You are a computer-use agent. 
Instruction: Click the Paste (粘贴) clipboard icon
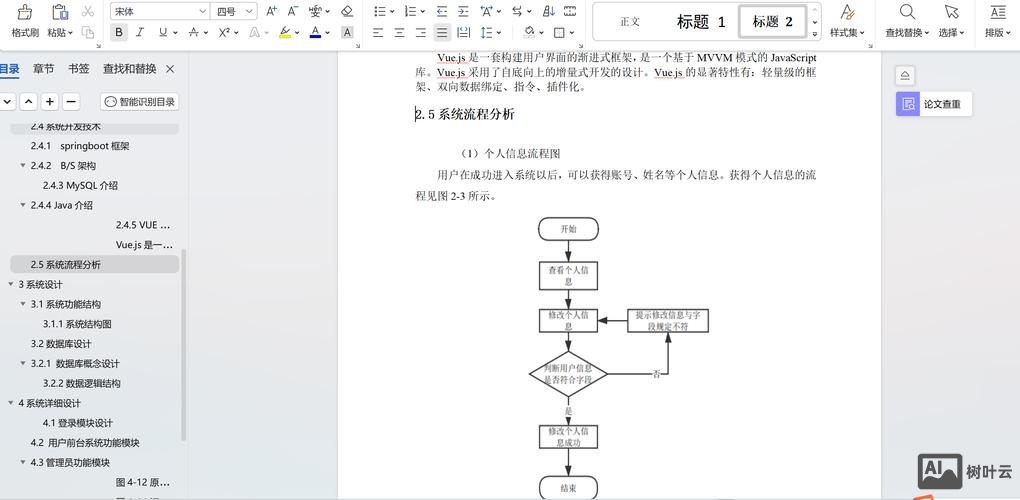tap(59, 12)
